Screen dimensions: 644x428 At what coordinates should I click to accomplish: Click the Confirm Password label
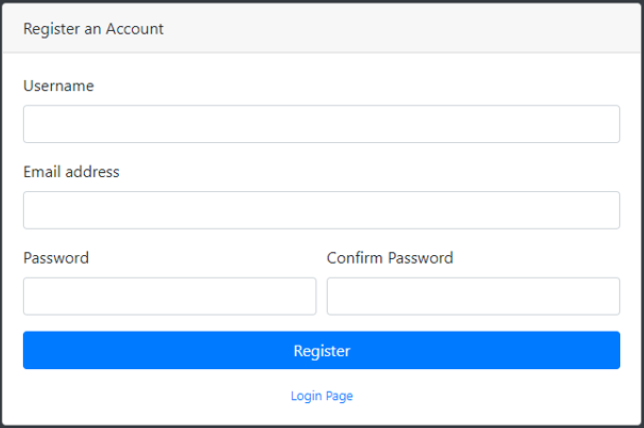[x=390, y=258]
